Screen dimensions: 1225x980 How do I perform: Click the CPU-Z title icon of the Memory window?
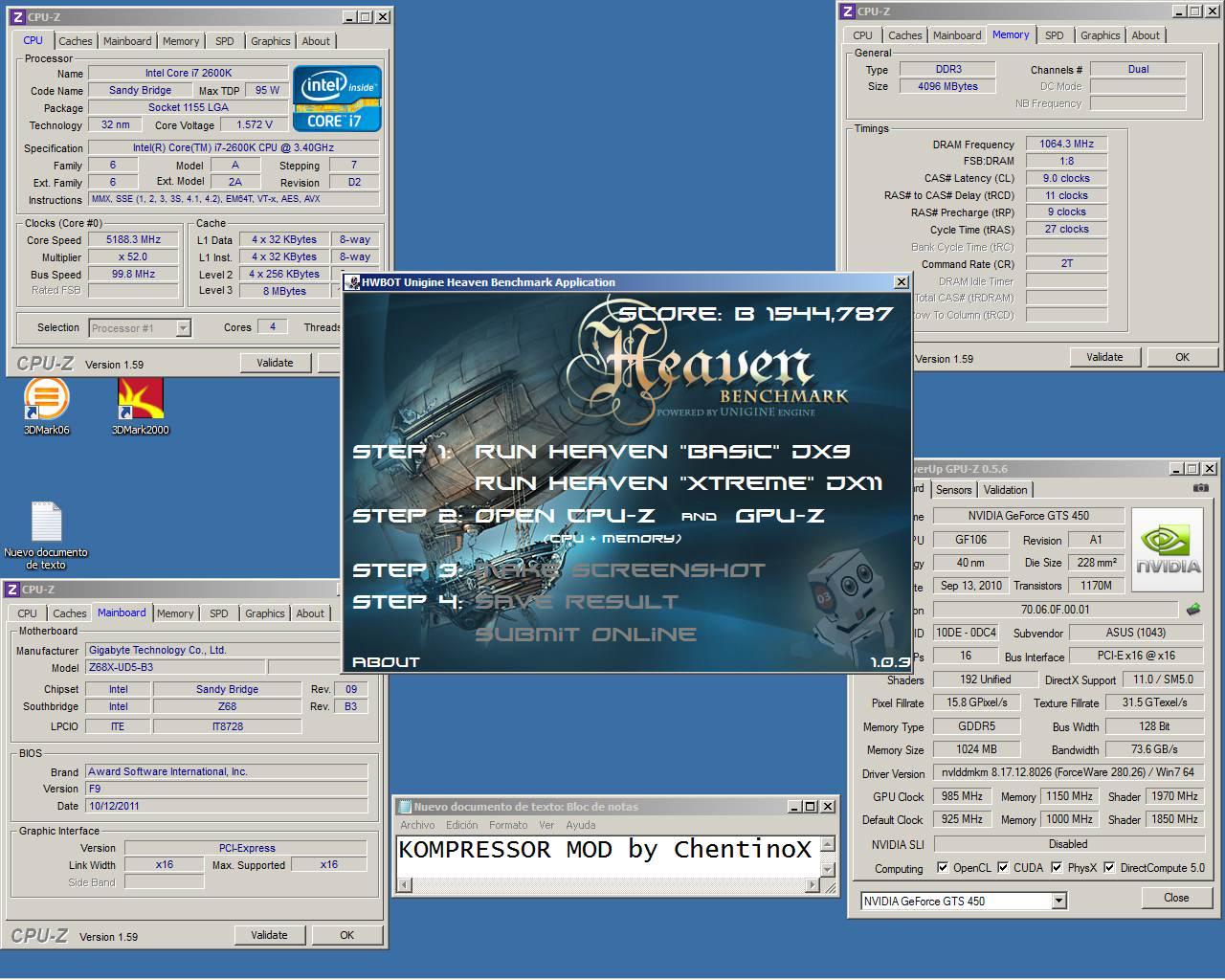(x=847, y=11)
